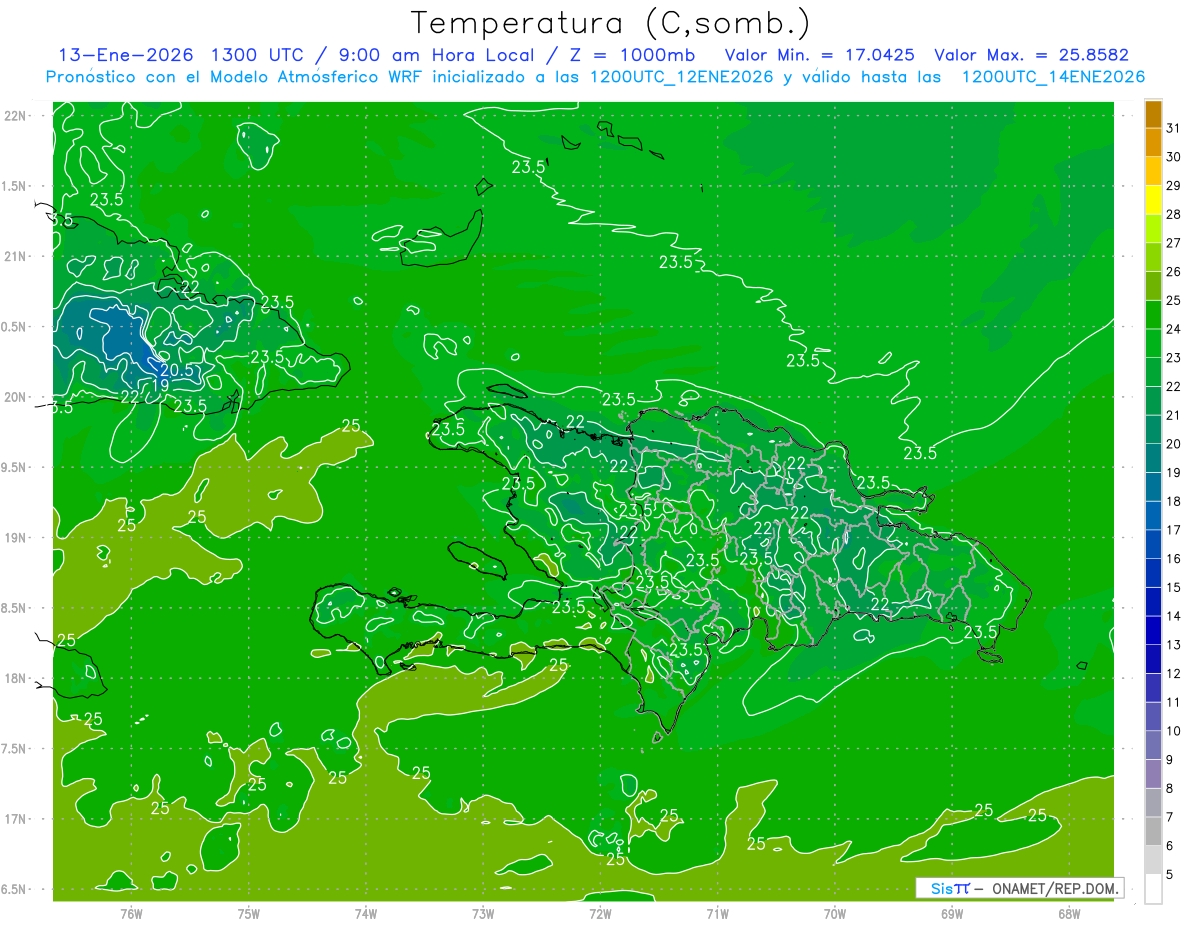Click the legend color band between 17 and 18
This screenshot has height=927, width=1200.
point(1153,515)
